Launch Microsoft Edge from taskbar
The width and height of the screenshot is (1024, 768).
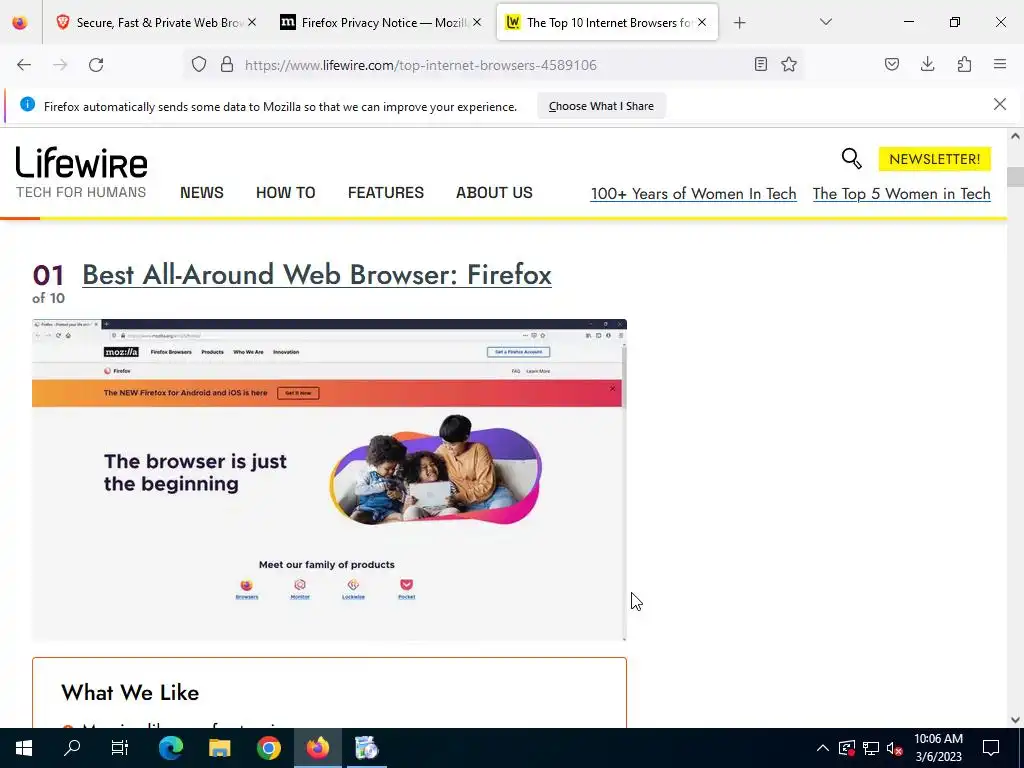pos(171,748)
